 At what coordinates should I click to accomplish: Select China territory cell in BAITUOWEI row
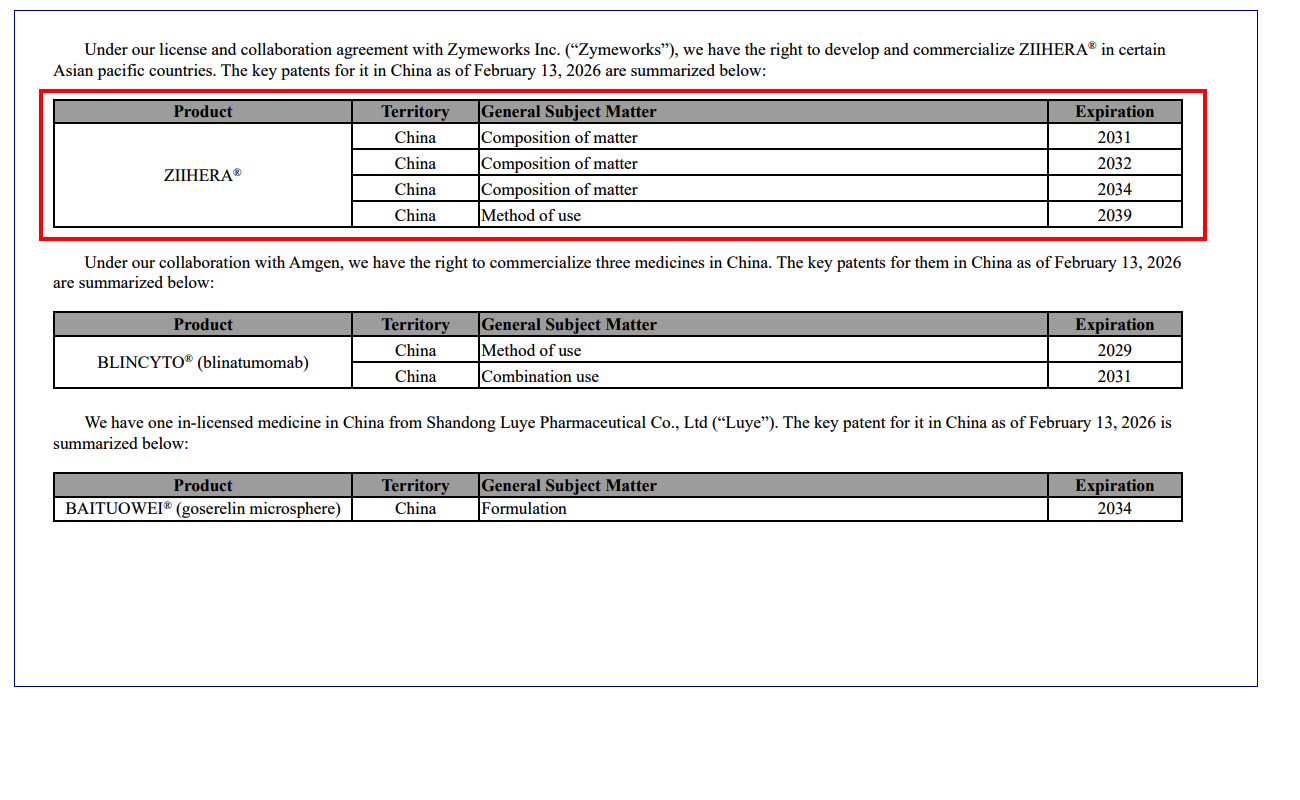coord(415,509)
